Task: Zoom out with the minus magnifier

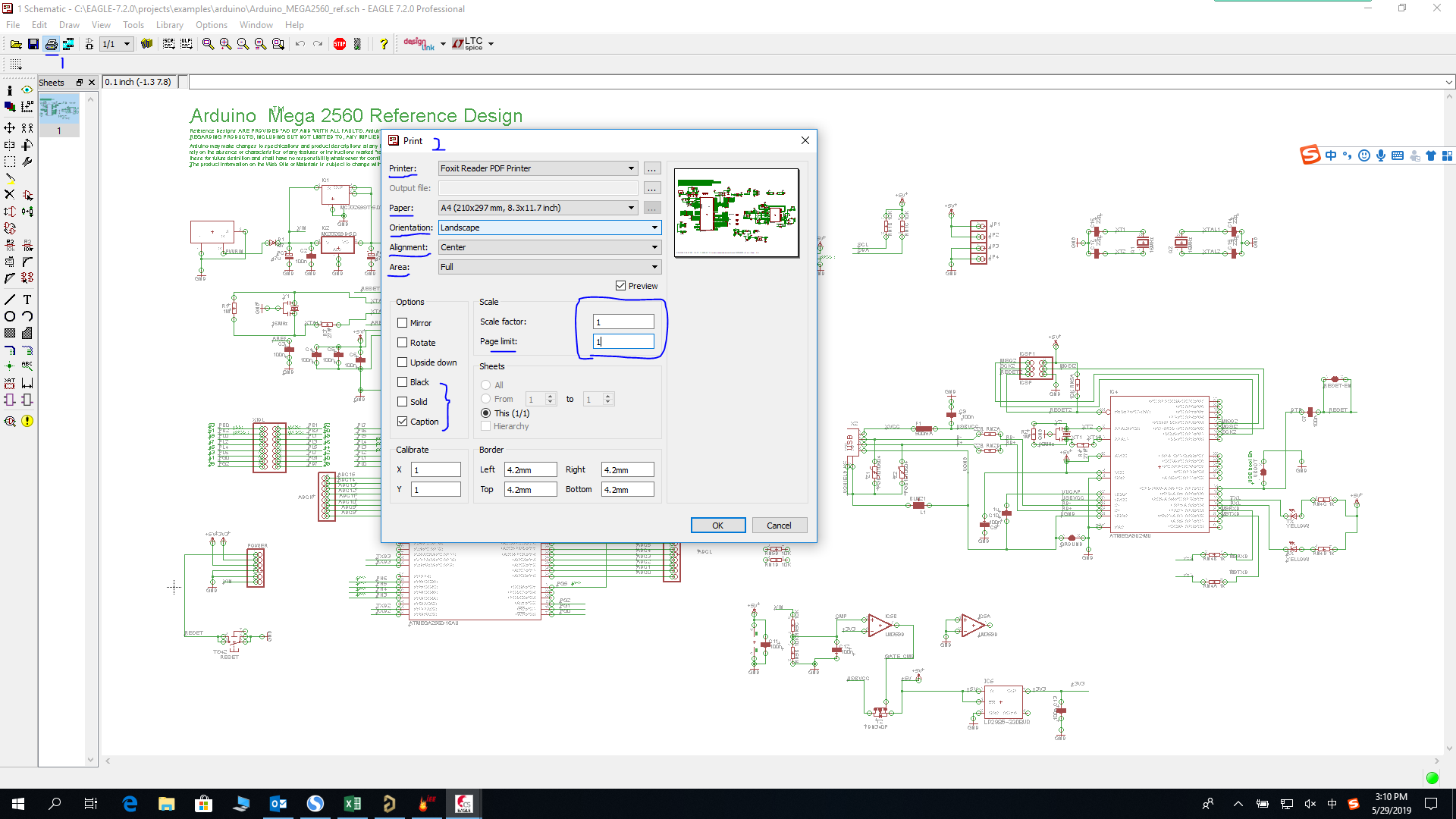Action: (x=243, y=44)
